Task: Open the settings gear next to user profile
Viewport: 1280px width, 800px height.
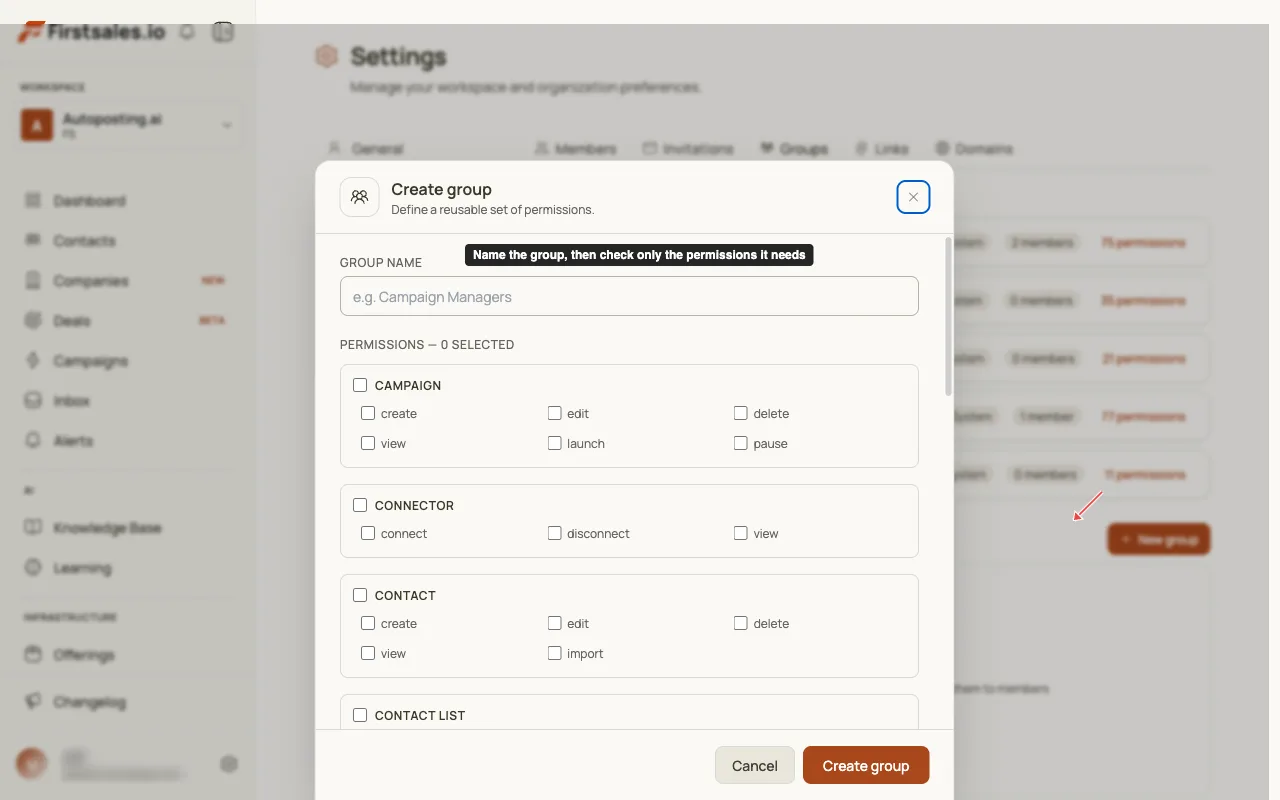Action: (x=229, y=764)
